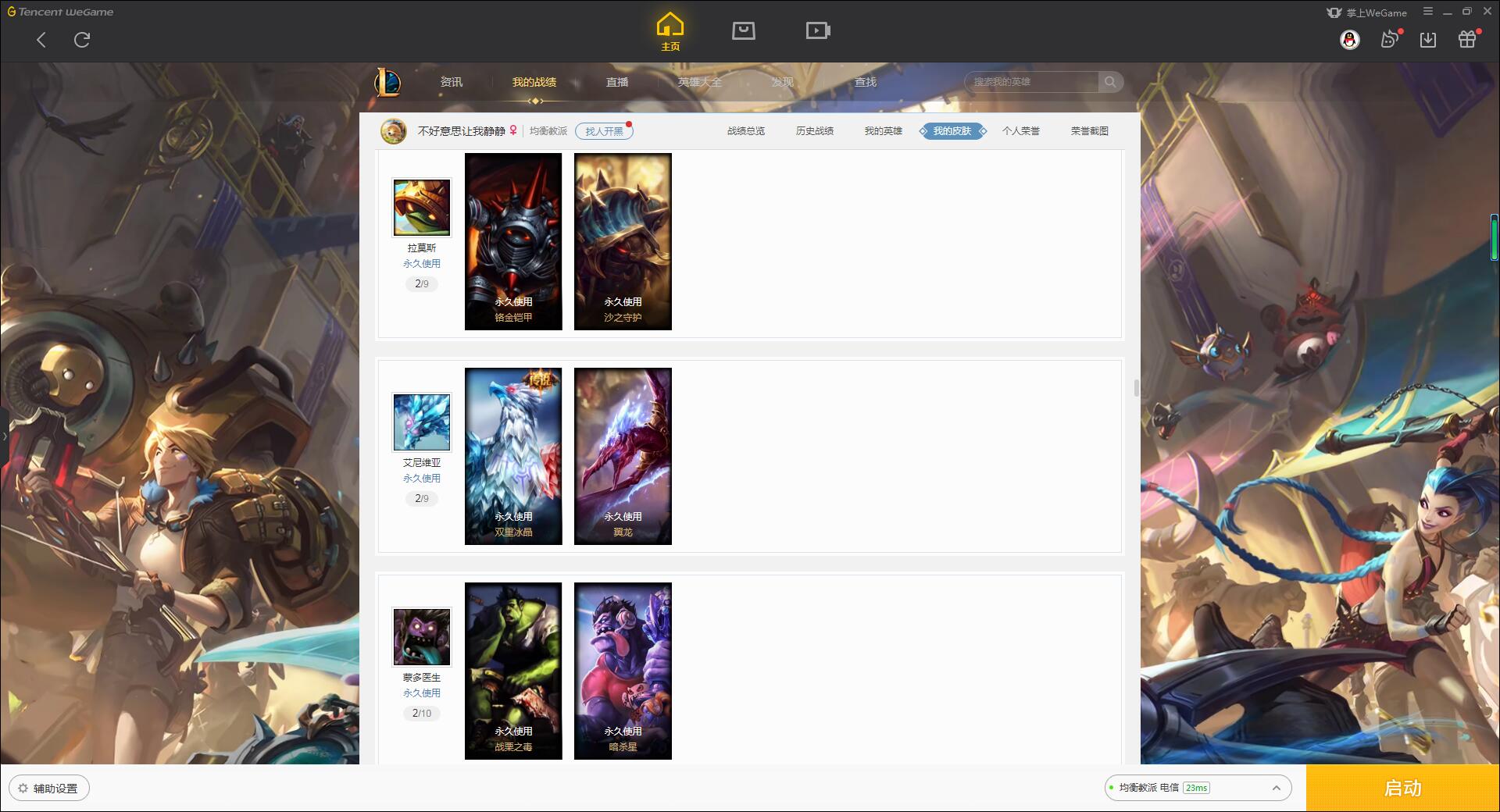Switch to 战绩总览 sub-tab
Screen dimensions: 1500x812
pyautogui.click(x=746, y=131)
